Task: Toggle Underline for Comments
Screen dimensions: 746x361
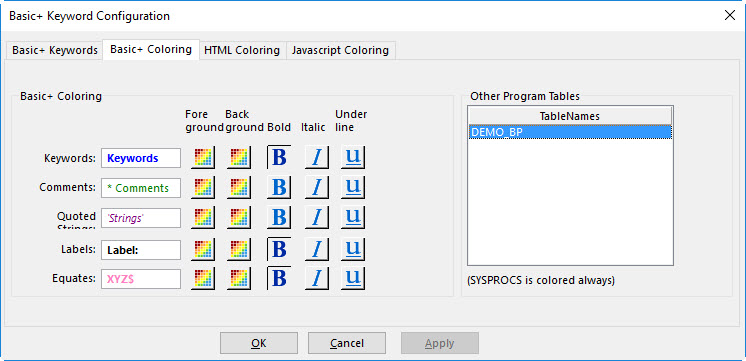Action: [353, 187]
